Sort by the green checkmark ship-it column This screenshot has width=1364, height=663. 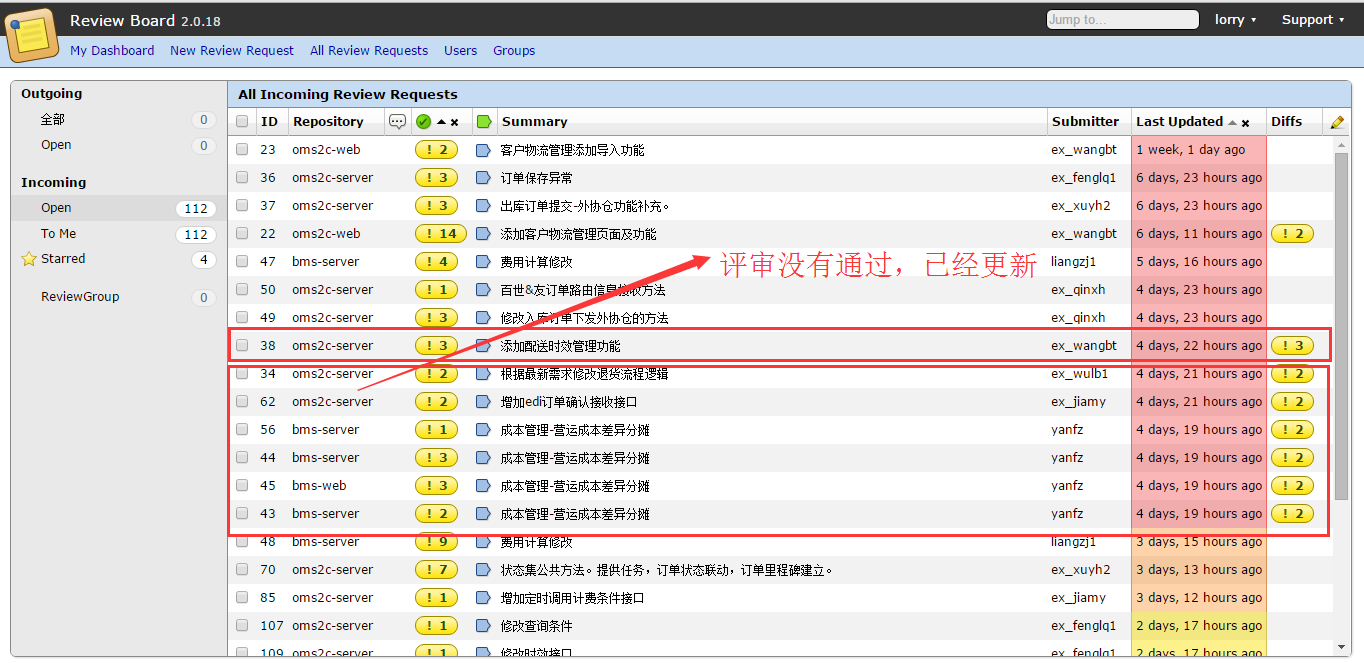[423, 121]
